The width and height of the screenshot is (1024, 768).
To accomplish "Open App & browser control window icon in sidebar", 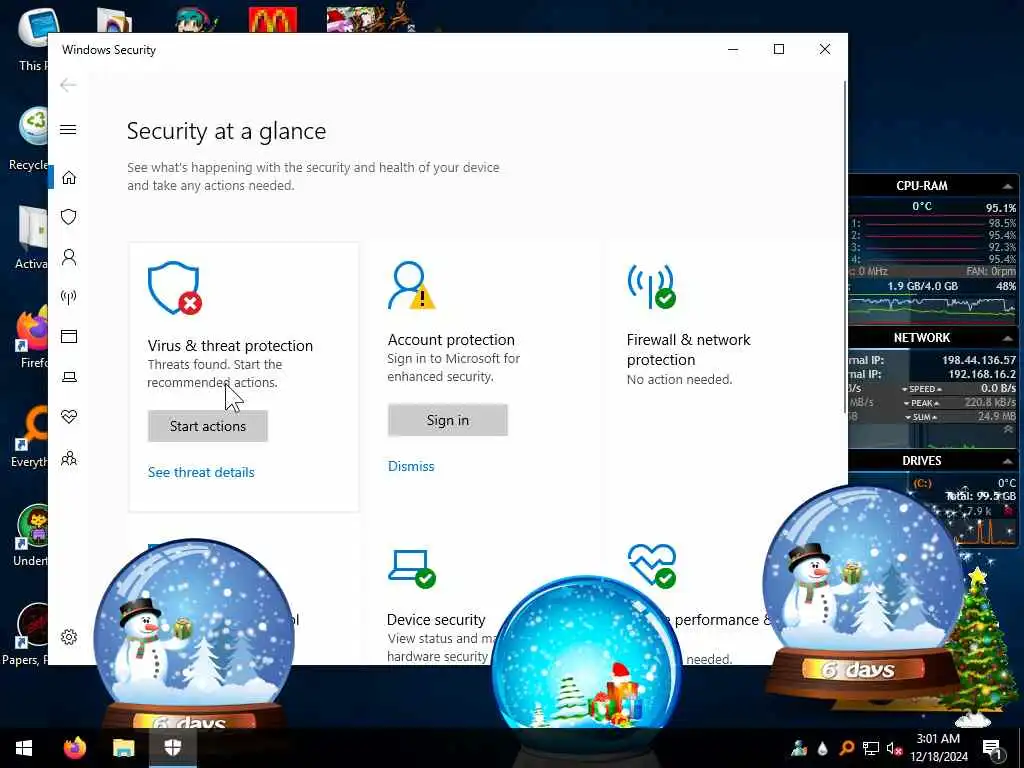I will click(69, 336).
